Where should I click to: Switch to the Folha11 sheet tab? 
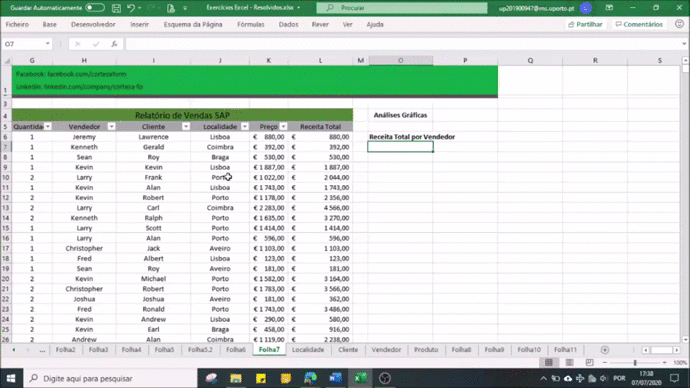(x=565, y=350)
